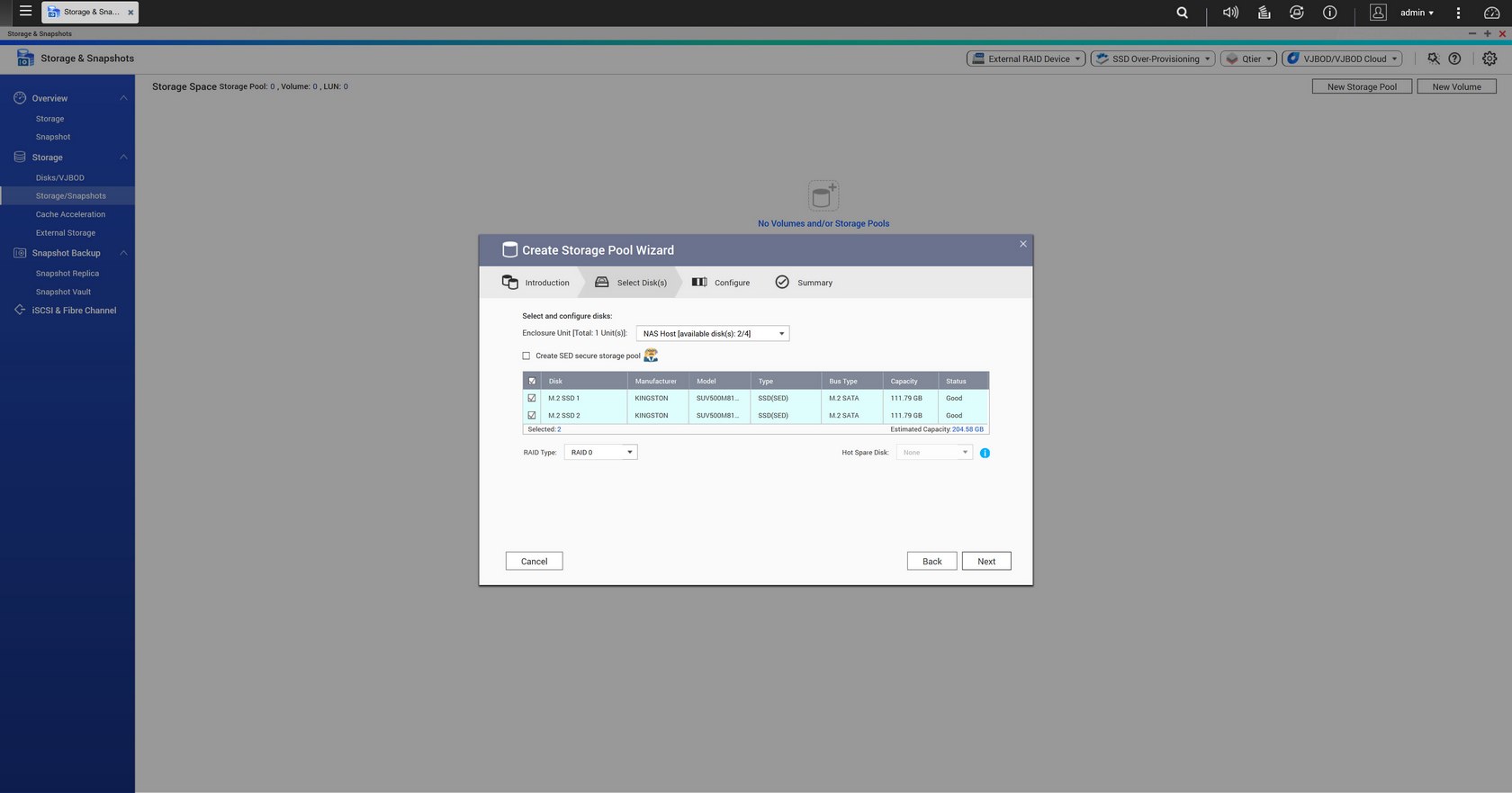Open Storage/Snapshots in the sidebar
The width and height of the screenshot is (1512, 793).
pos(70,195)
